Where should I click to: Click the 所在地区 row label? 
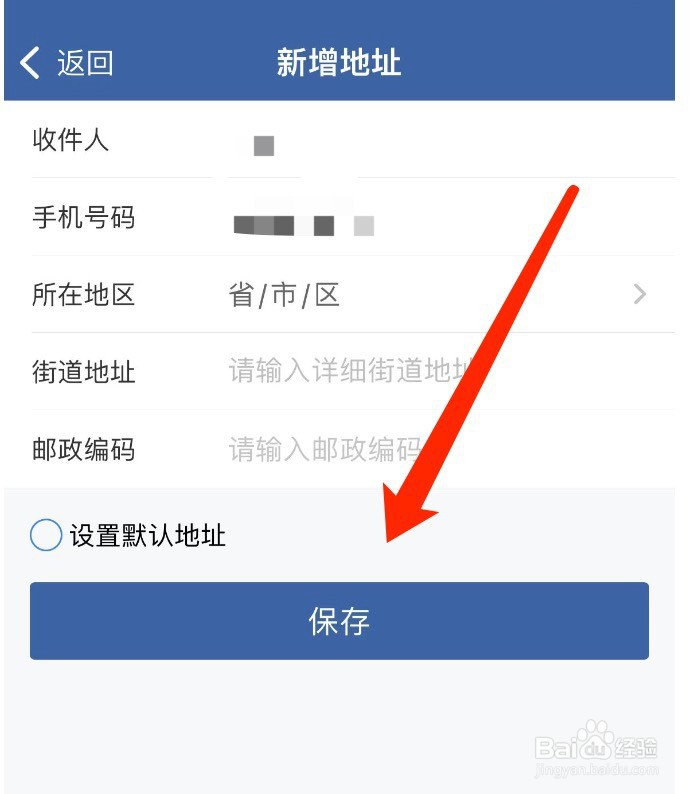(x=84, y=295)
